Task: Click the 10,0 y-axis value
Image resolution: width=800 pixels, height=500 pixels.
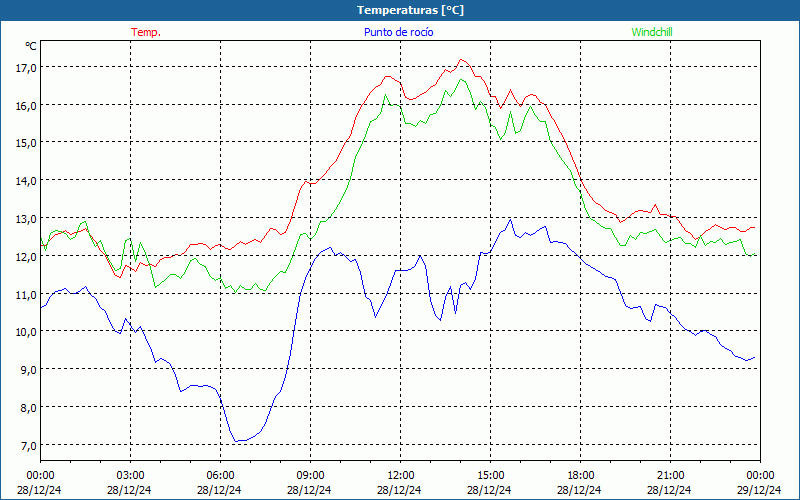Action: tap(25, 333)
